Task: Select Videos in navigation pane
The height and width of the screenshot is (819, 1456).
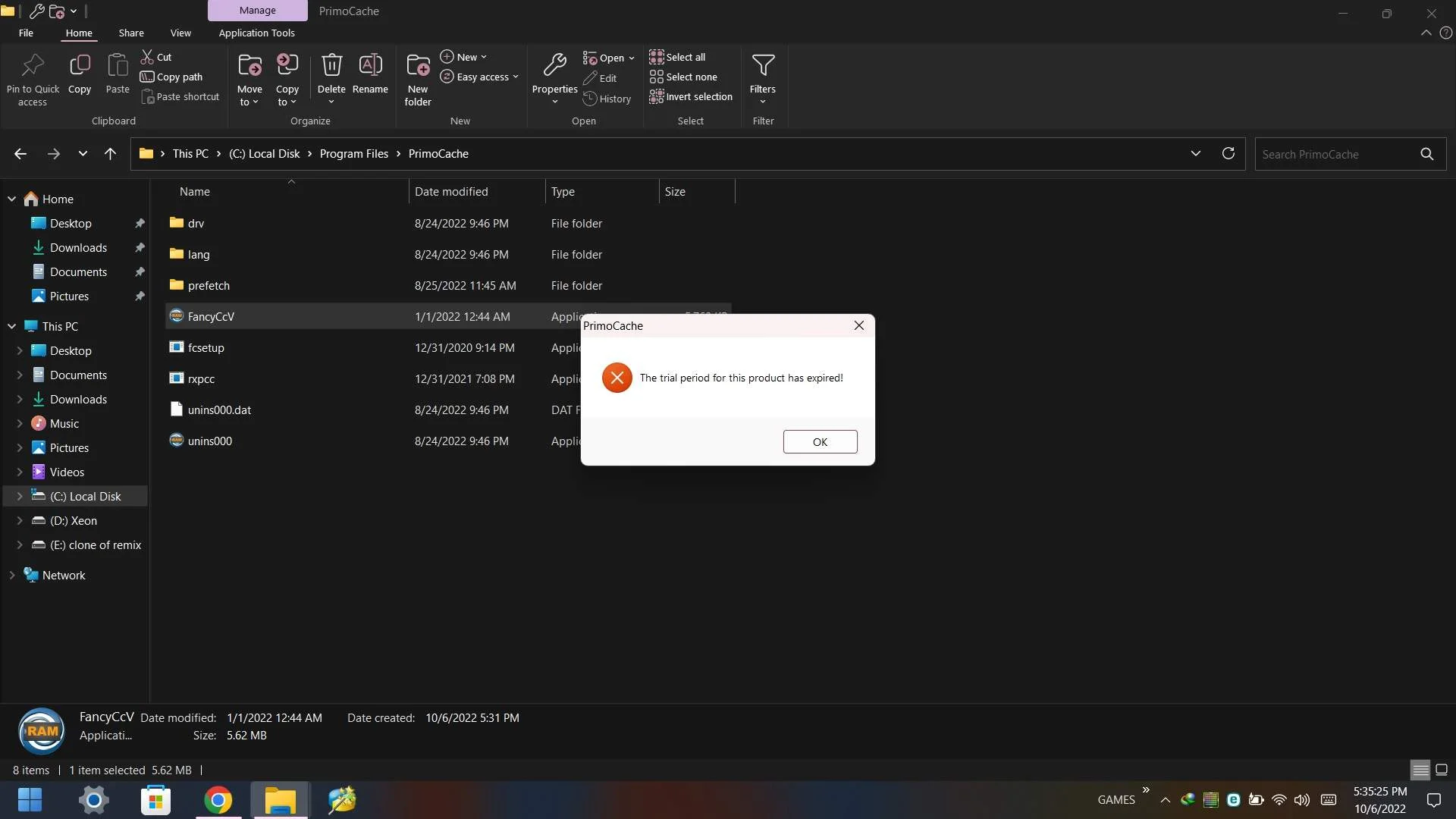Action: coord(67,472)
